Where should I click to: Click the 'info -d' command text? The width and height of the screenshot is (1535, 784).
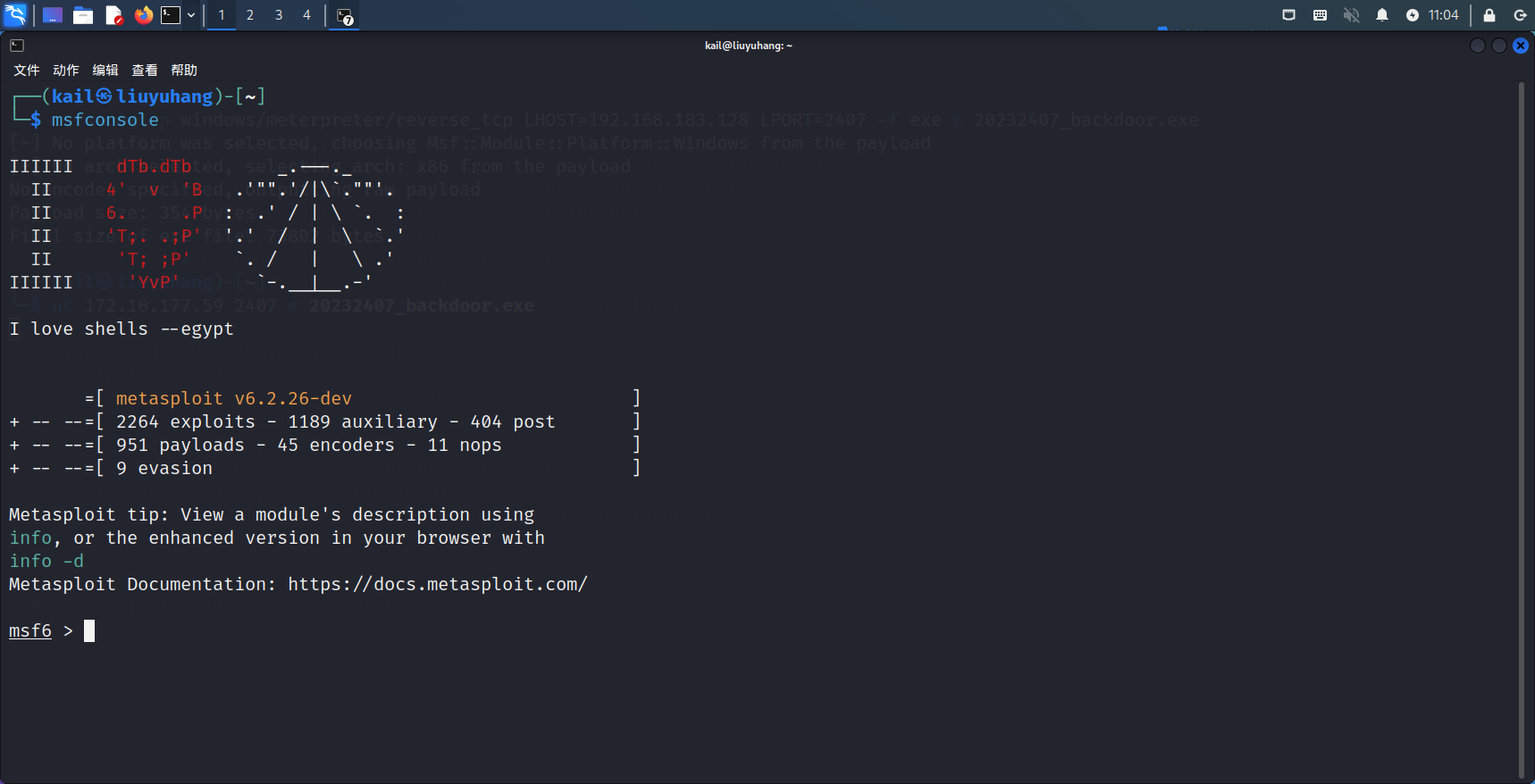[46, 561]
